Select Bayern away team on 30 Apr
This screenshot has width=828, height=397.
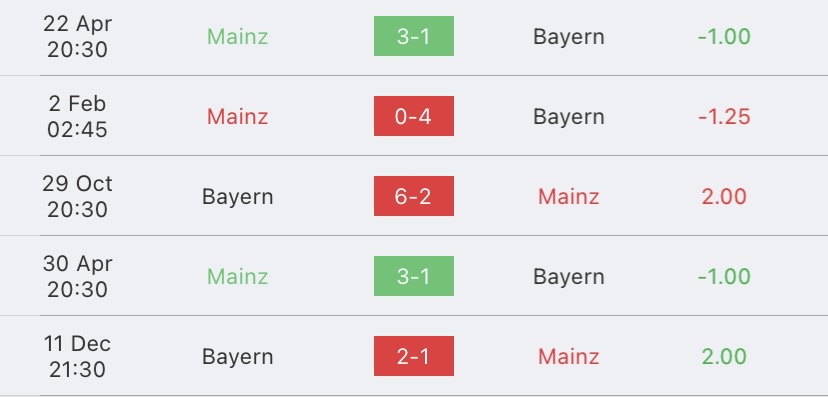569,277
